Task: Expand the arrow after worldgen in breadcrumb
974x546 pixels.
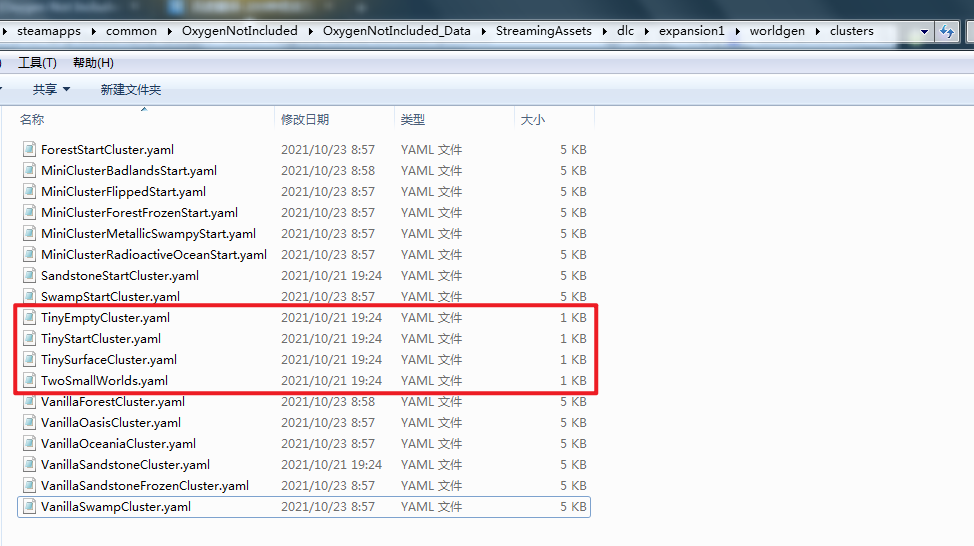Action: pyautogui.click(x=819, y=31)
